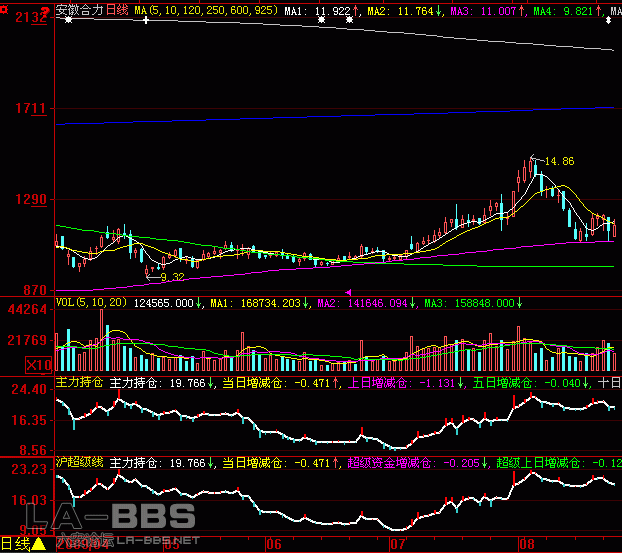Click the 14.86 peak price label
The height and width of the screenshot is (553, 622).
[x=560, y=161]
